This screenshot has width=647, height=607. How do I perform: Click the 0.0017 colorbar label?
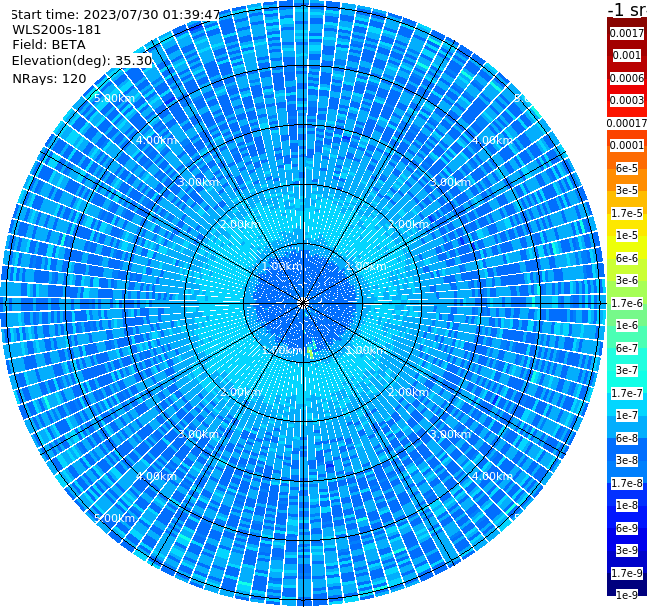tap(627, 33)
